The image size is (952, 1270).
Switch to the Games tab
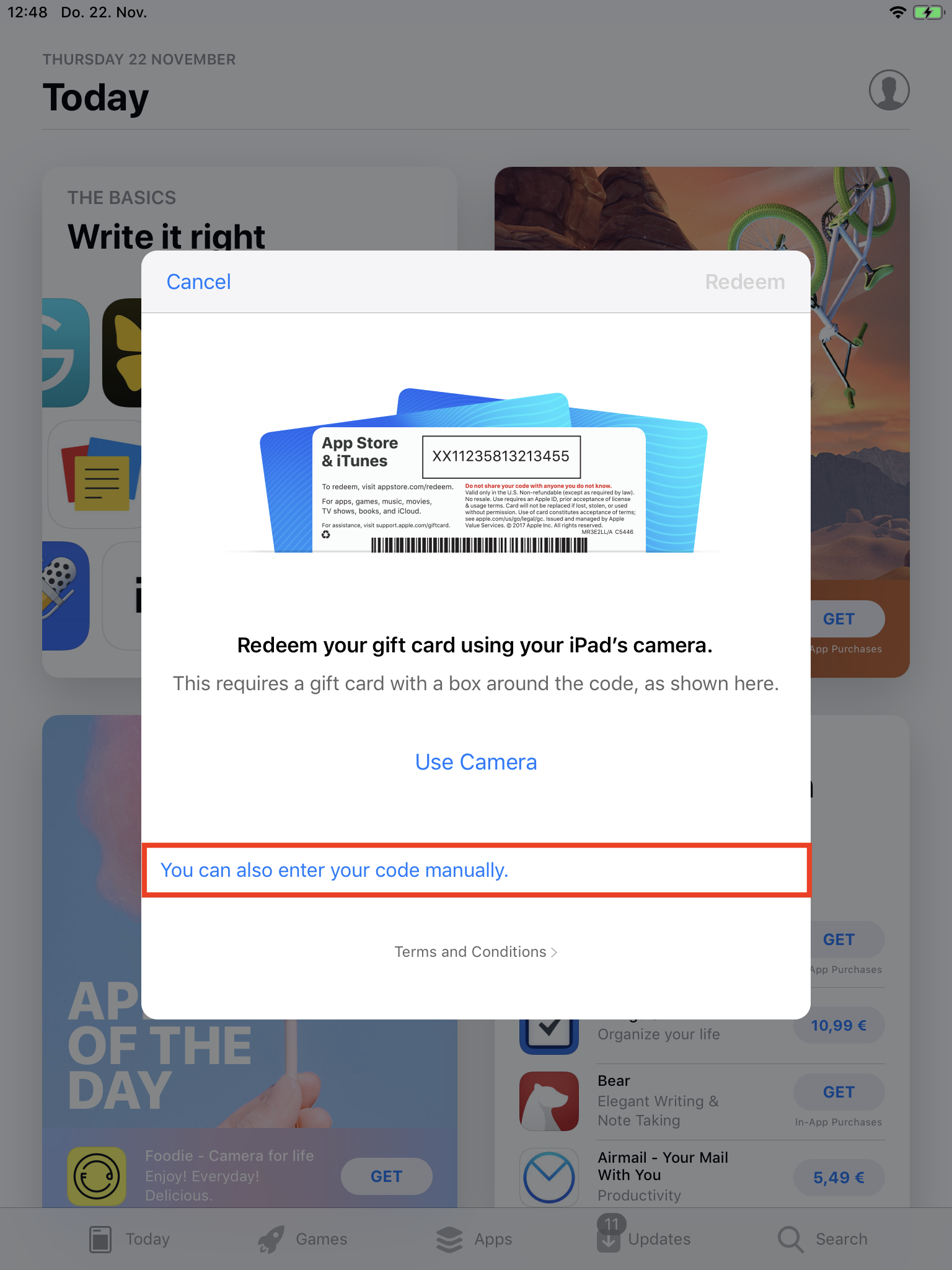(302, 1239)
